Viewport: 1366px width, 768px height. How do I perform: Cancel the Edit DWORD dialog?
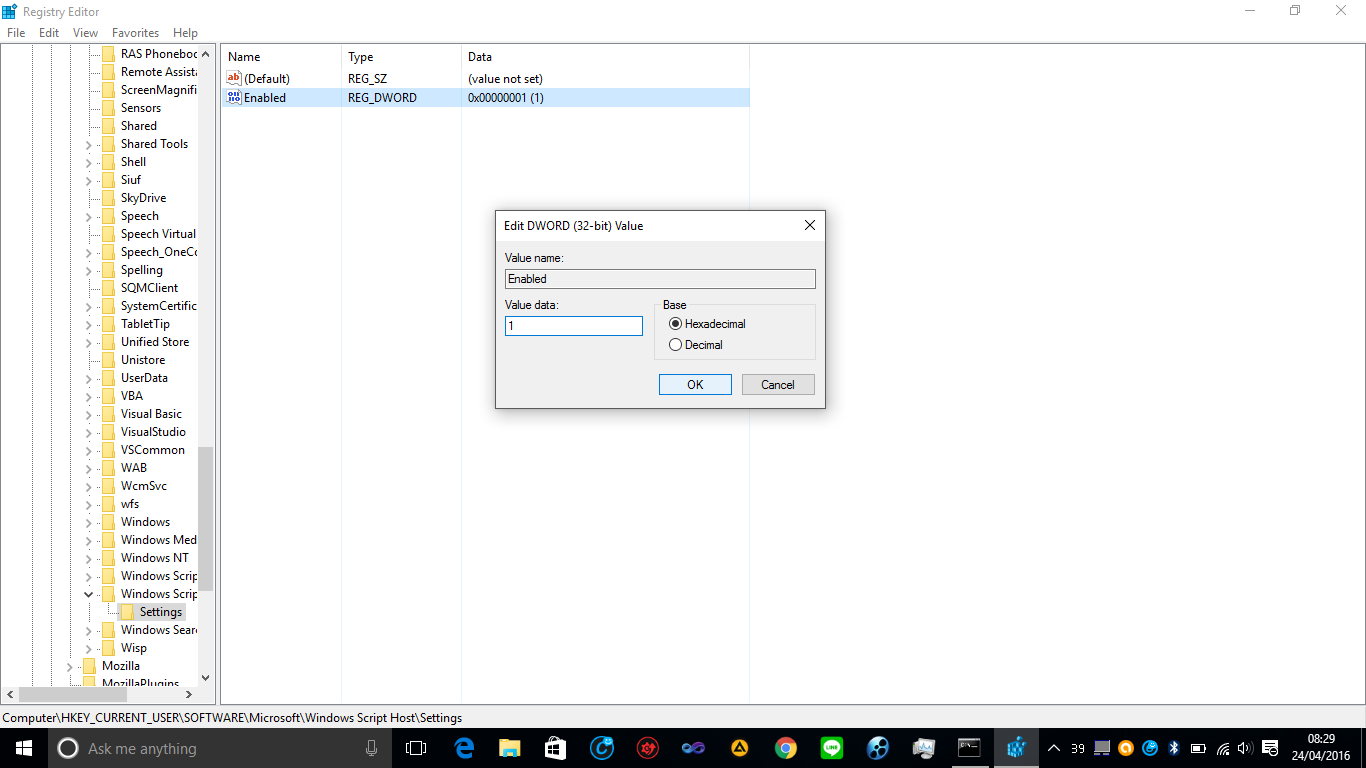click(x=778, y=385)
